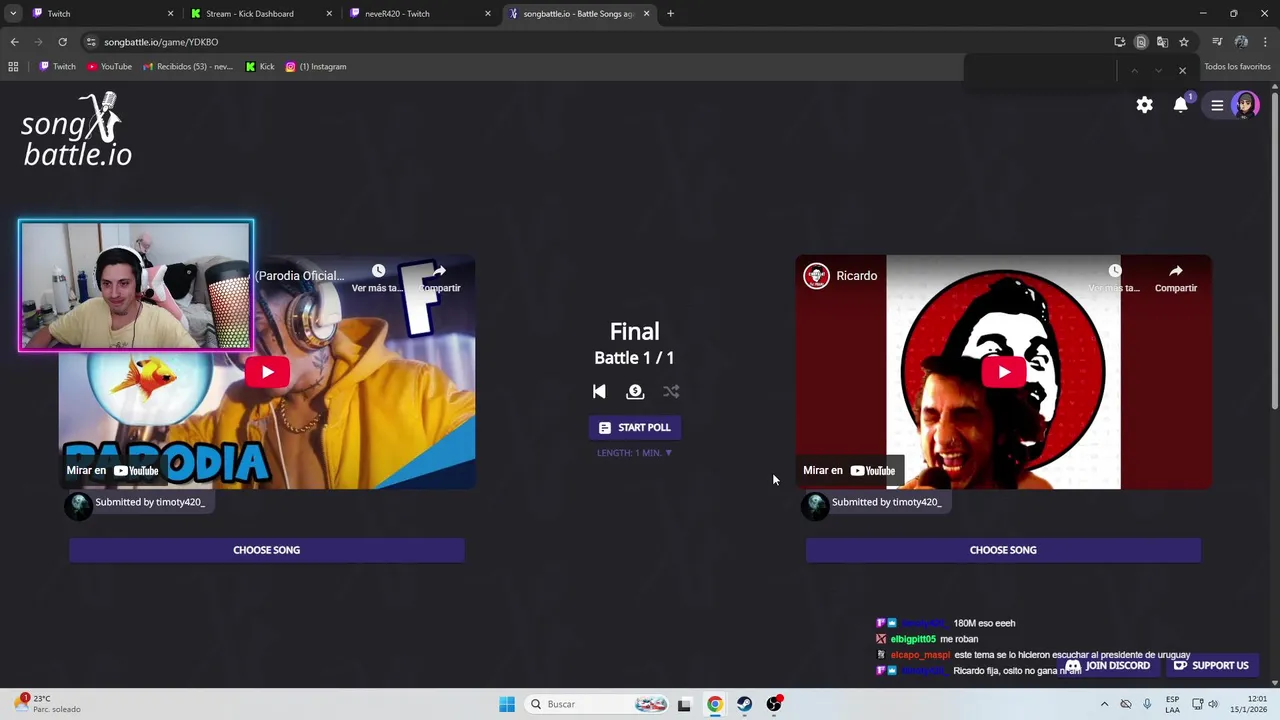
Task: Click the songbattle.io logo
Action: (76, 130)
